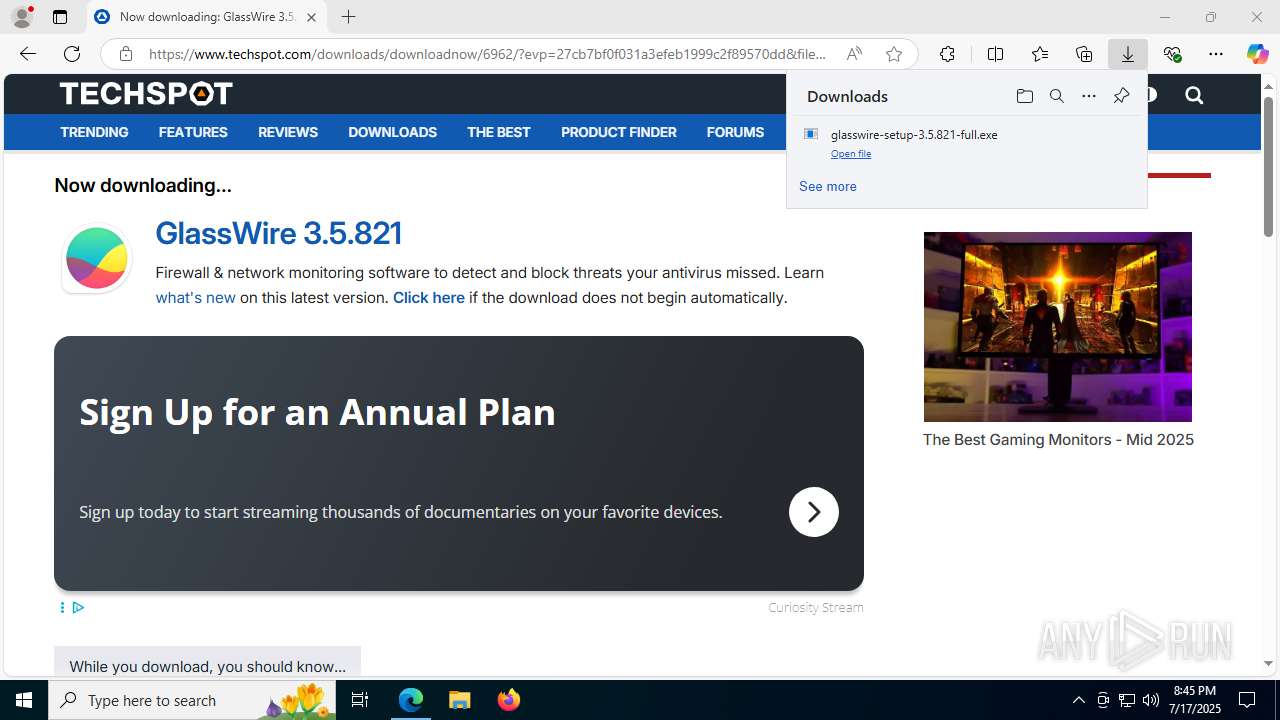Open the DOWNLOADS nav item
The width and height of the screenshot is (1280, 720).
pyautogui.click(x=392, y=132)
